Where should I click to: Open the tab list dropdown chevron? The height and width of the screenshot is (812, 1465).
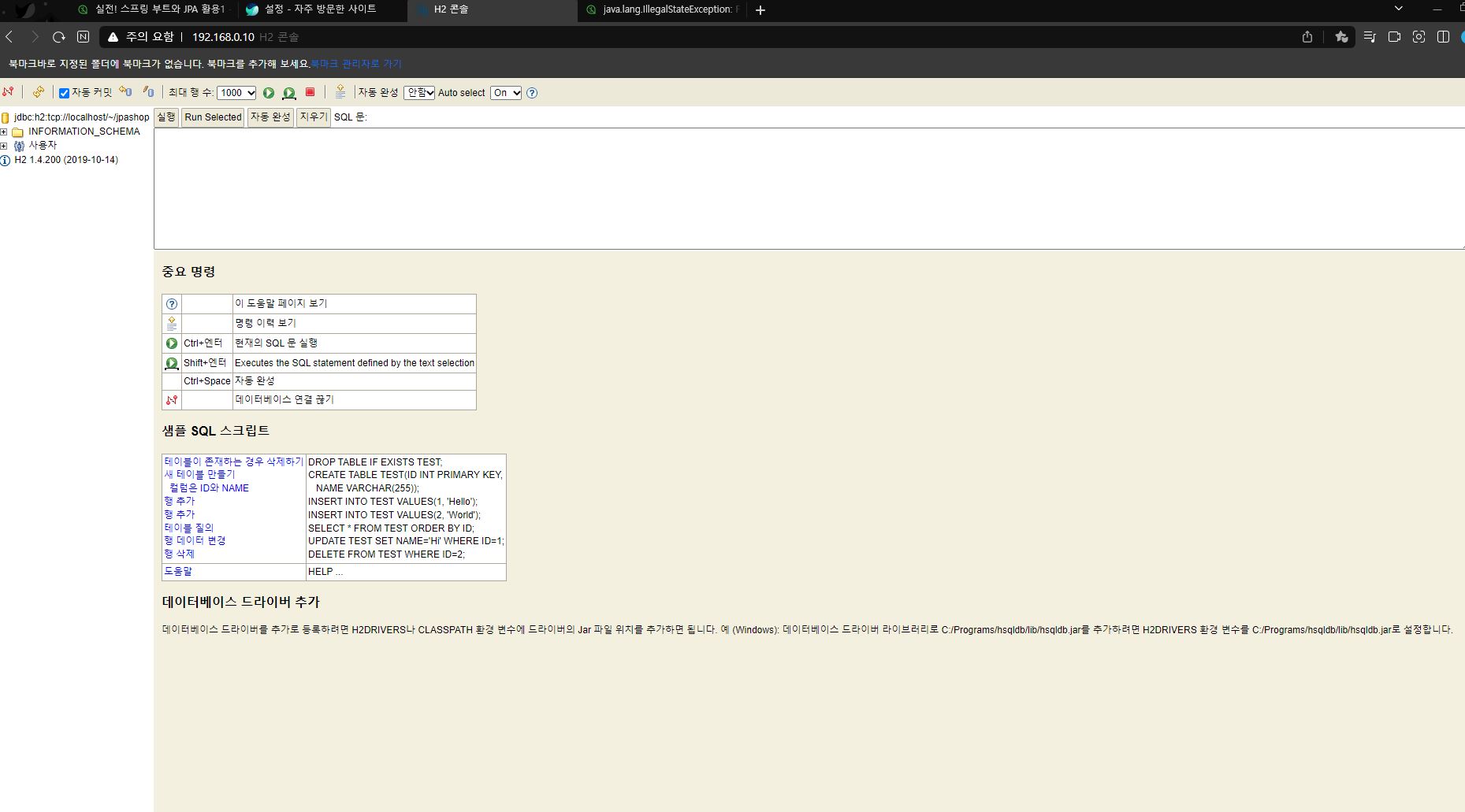[x=1399, y=9]
